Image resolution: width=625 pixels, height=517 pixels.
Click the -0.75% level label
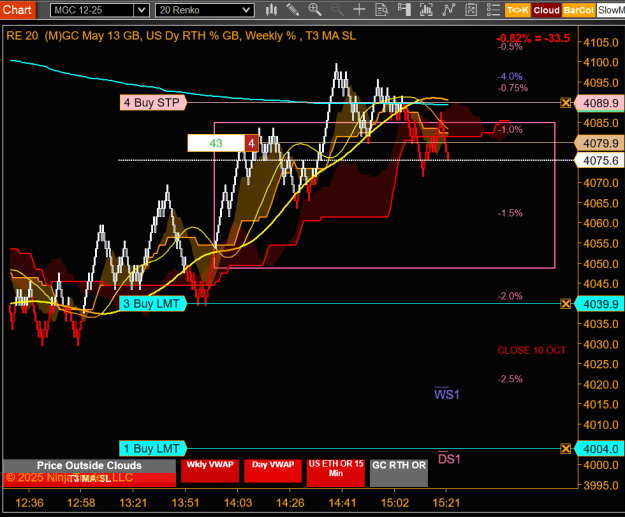[x=513, y=88]
